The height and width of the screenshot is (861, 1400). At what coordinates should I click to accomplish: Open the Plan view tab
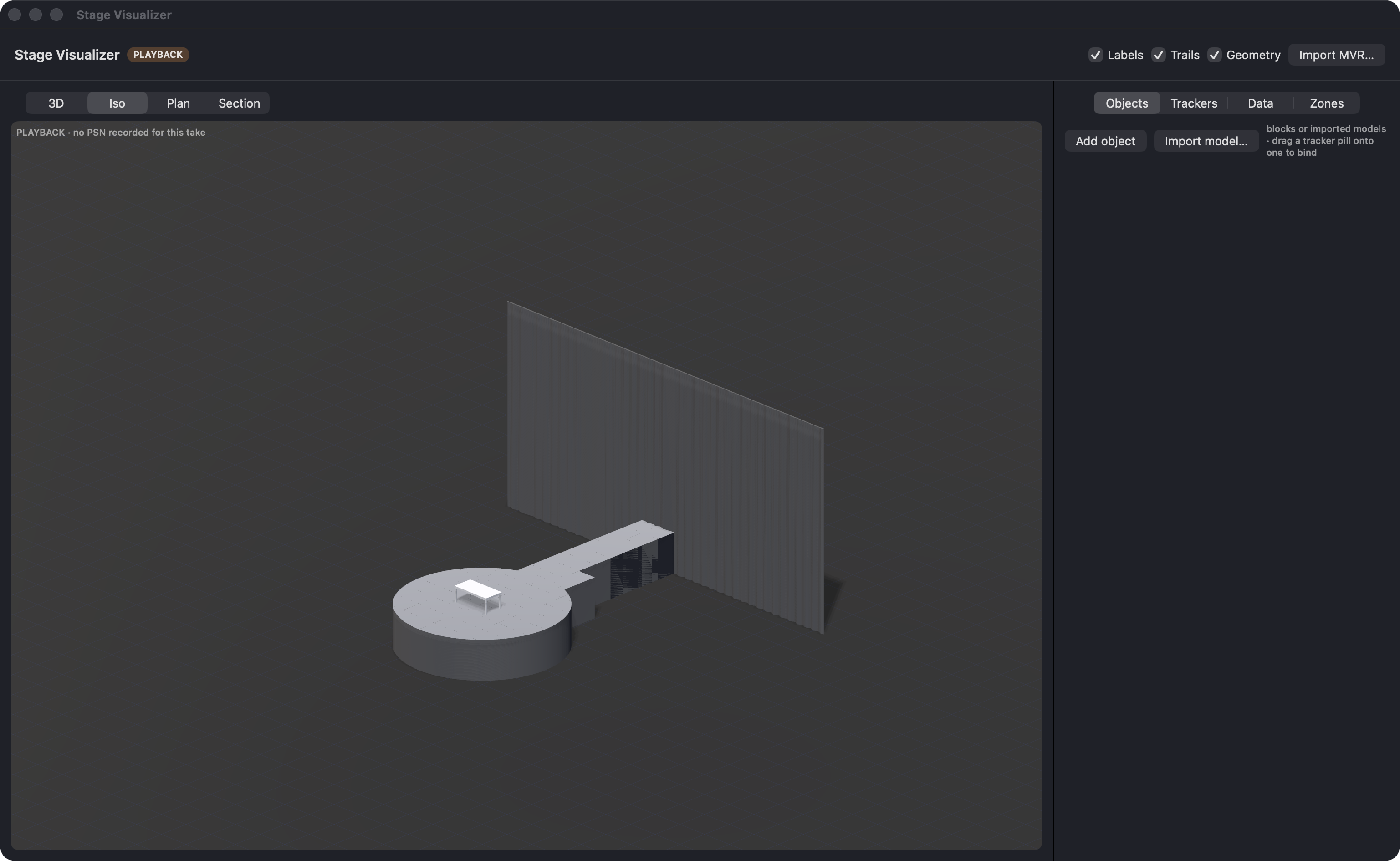[x=178, y=103]
